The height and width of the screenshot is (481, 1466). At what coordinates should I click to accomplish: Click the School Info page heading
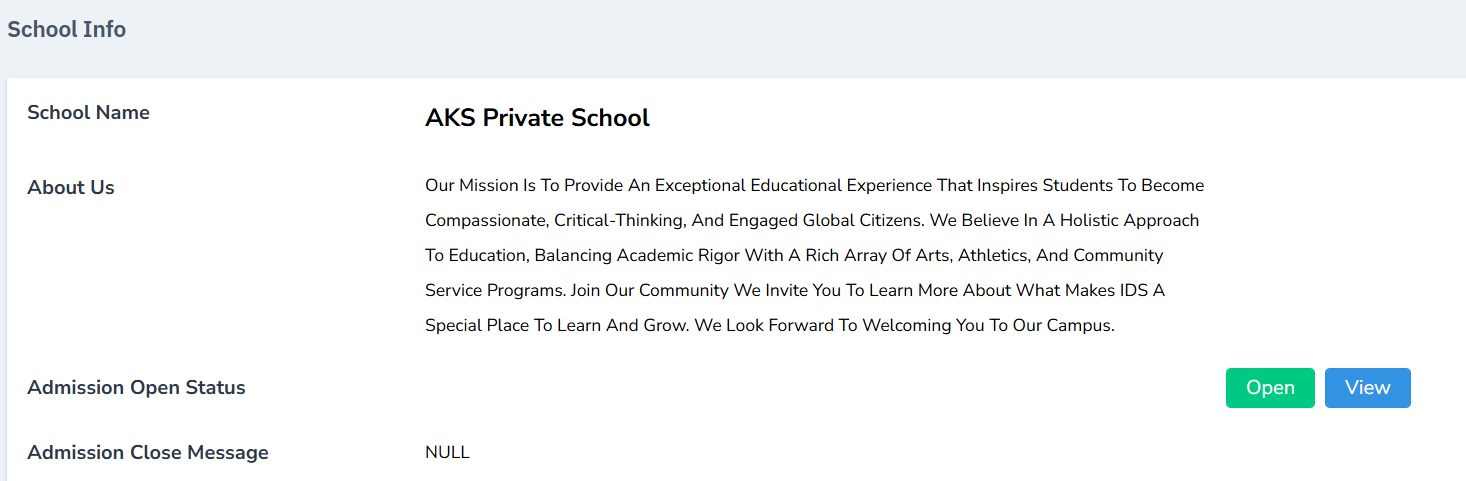[67, 30]
